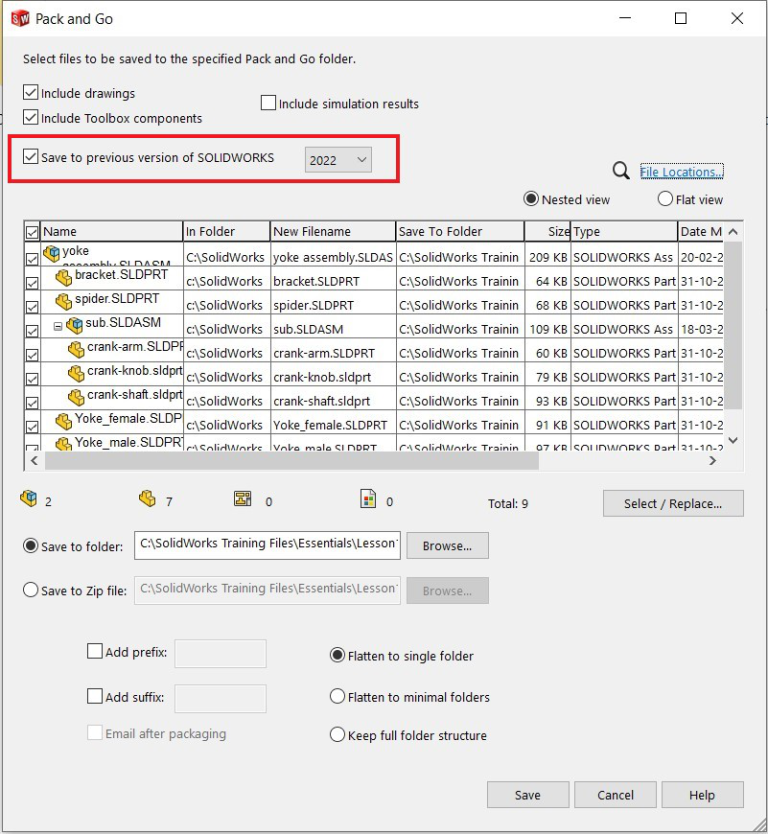
Task: Click the crank-knob part icon
Action: click(x=76, y=373)
